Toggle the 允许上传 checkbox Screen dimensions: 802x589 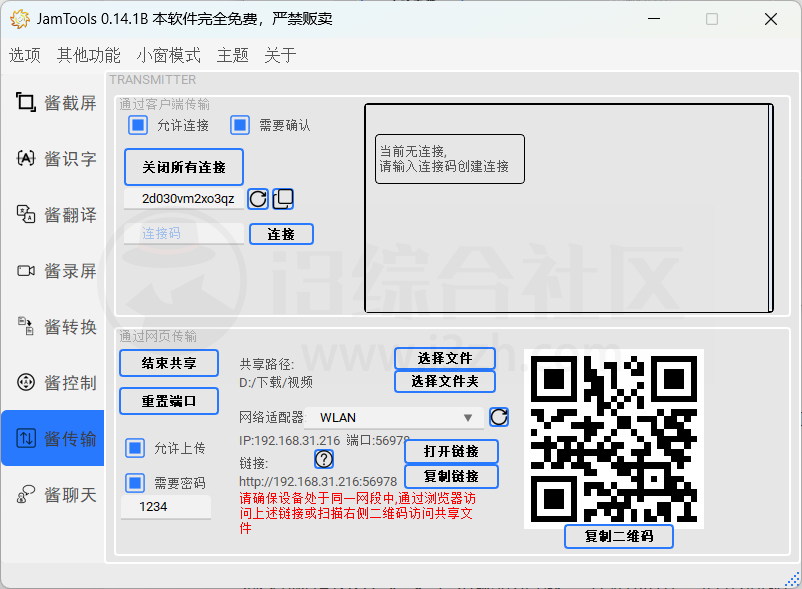tap(135, 448)
